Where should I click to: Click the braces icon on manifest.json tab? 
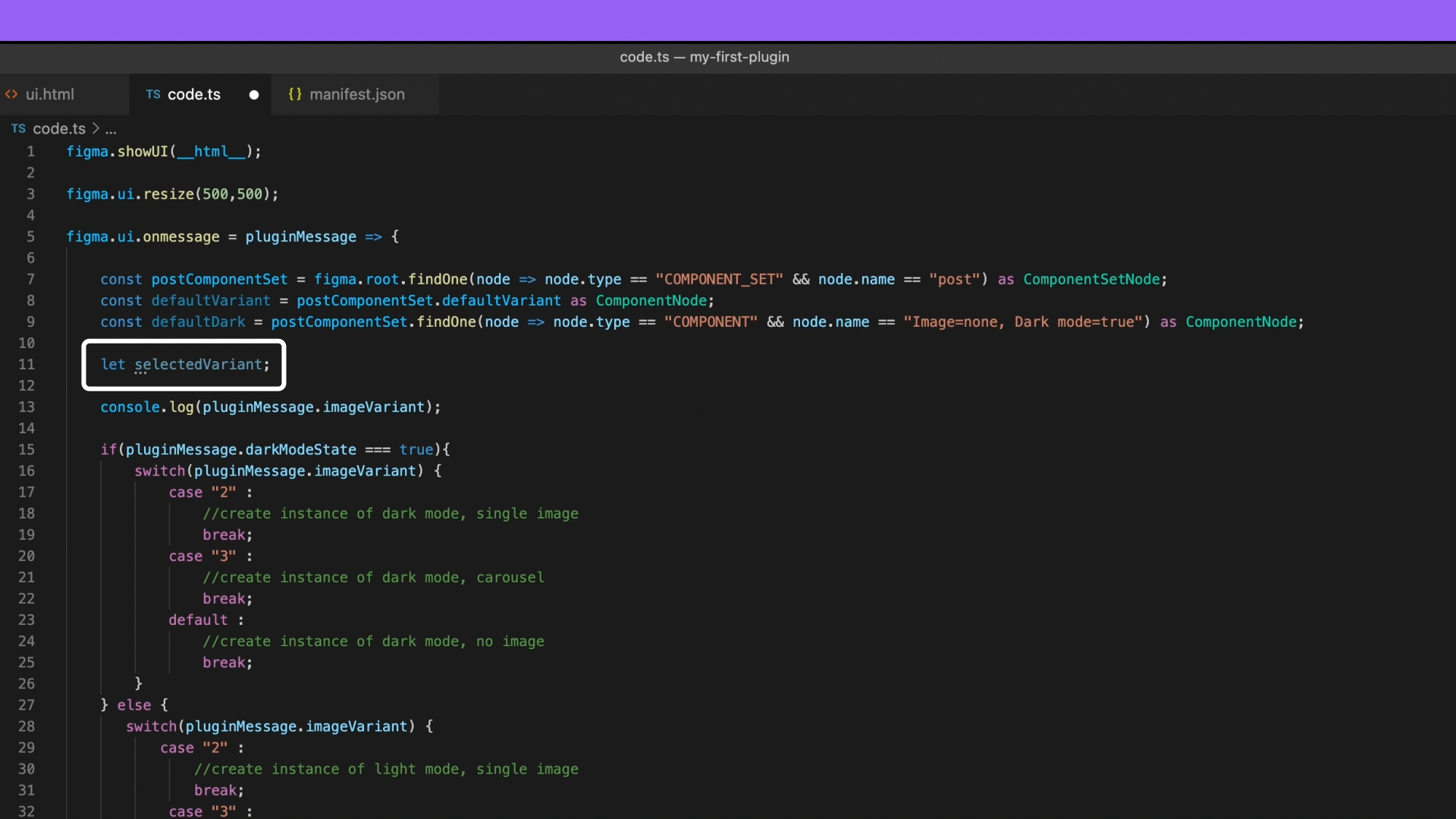click(x=295, y=94)
